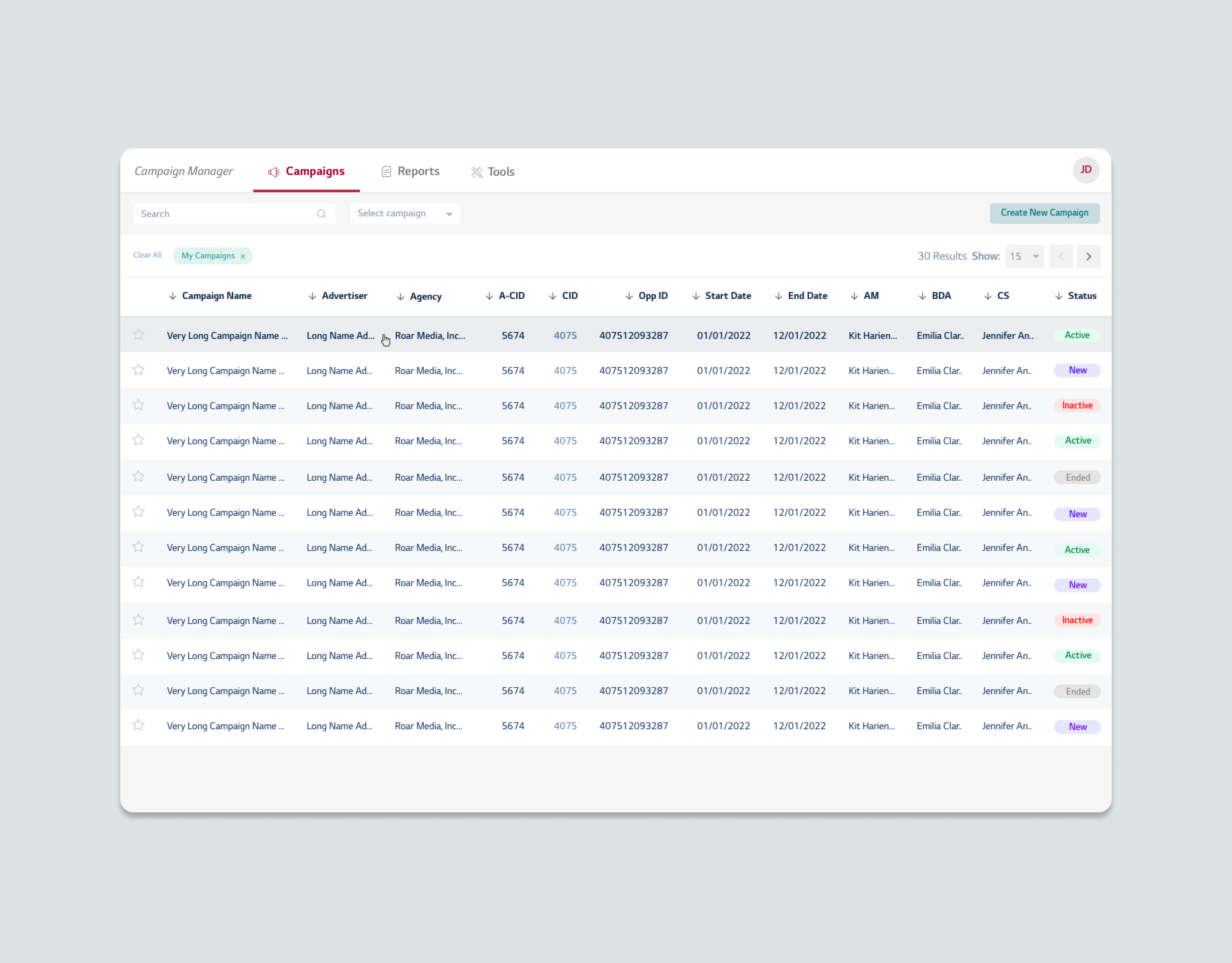Star the first campaign row
1232x963 pixels.
click(138, 335)
